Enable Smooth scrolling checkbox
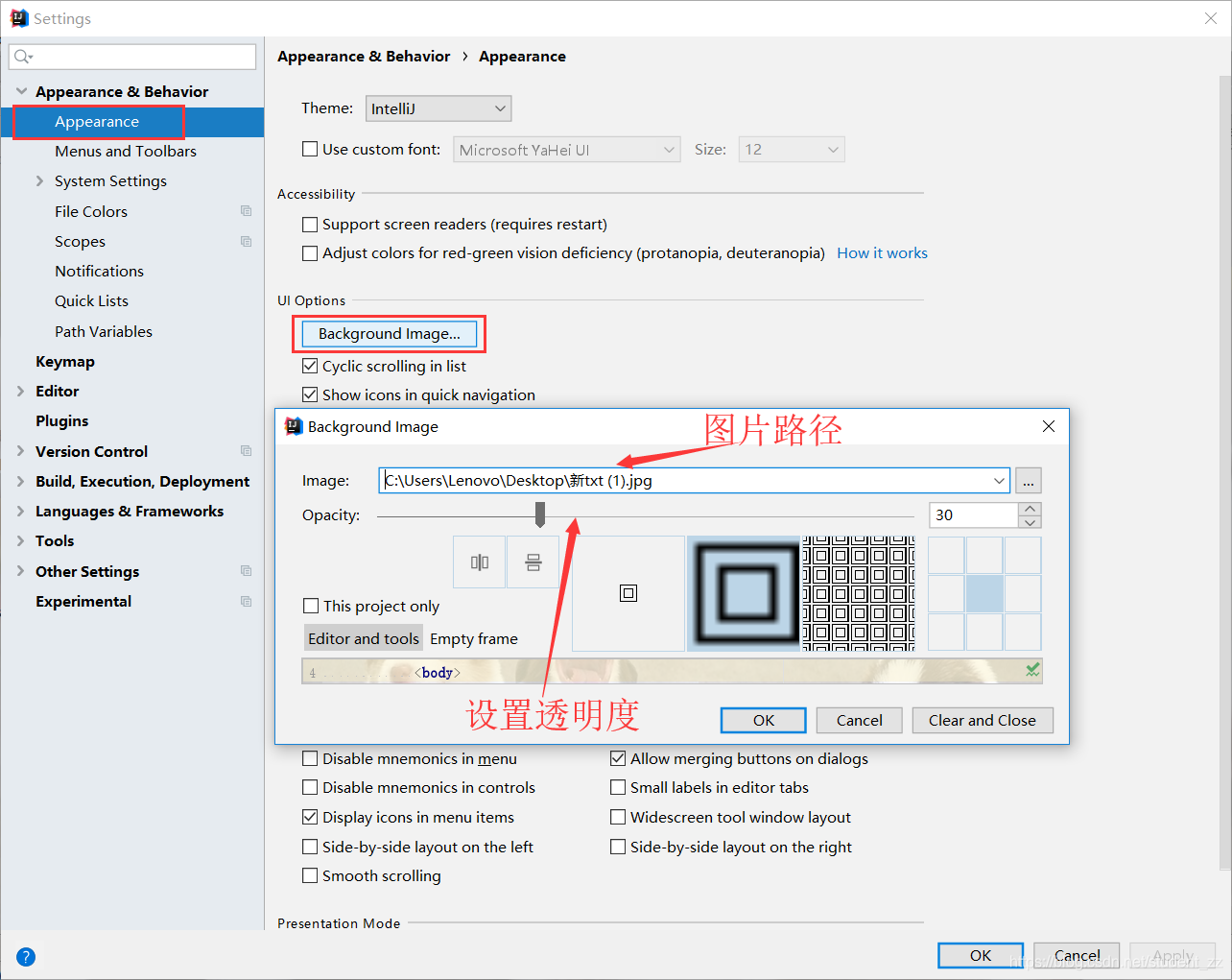 [310, 875]
